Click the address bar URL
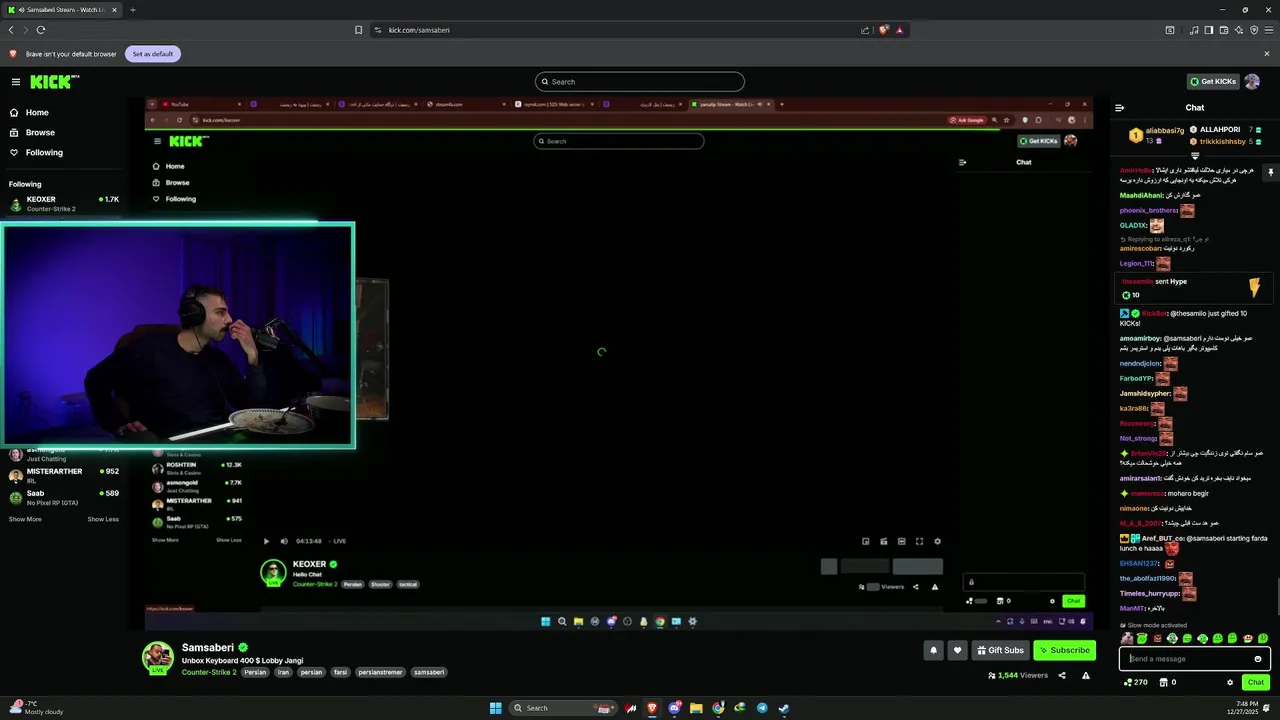This screenshot has width=1280, height=720. pos(419,30)
